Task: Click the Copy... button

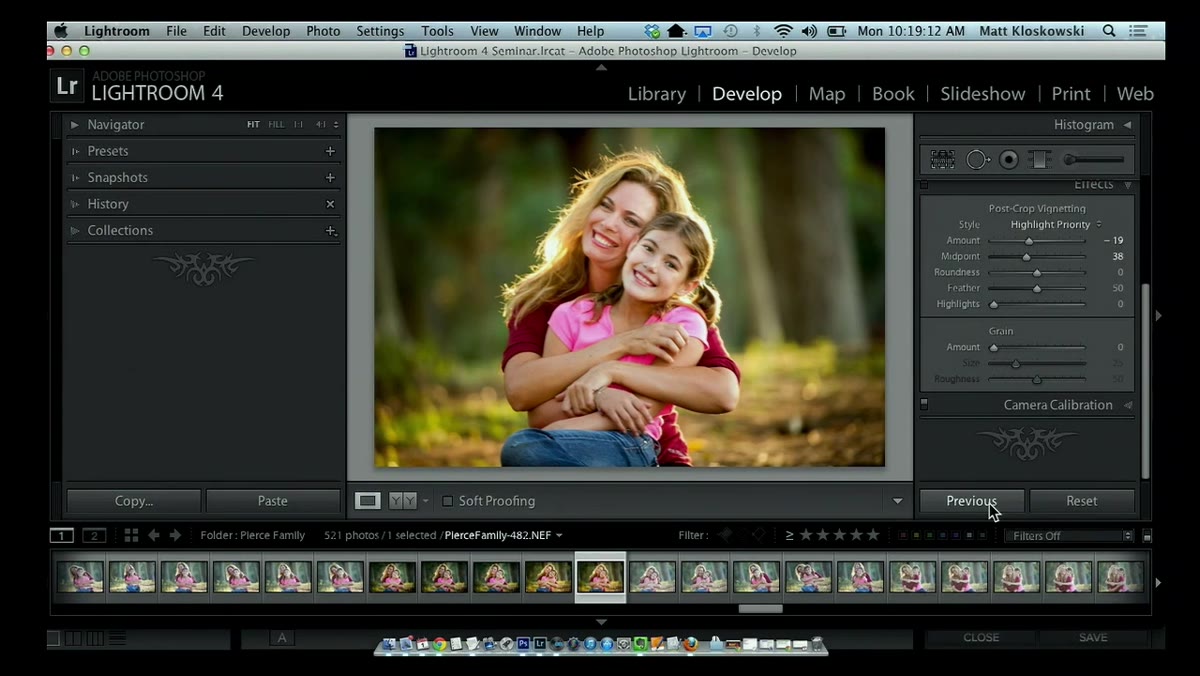Action: pyautogui.click(x=134, y=501)
